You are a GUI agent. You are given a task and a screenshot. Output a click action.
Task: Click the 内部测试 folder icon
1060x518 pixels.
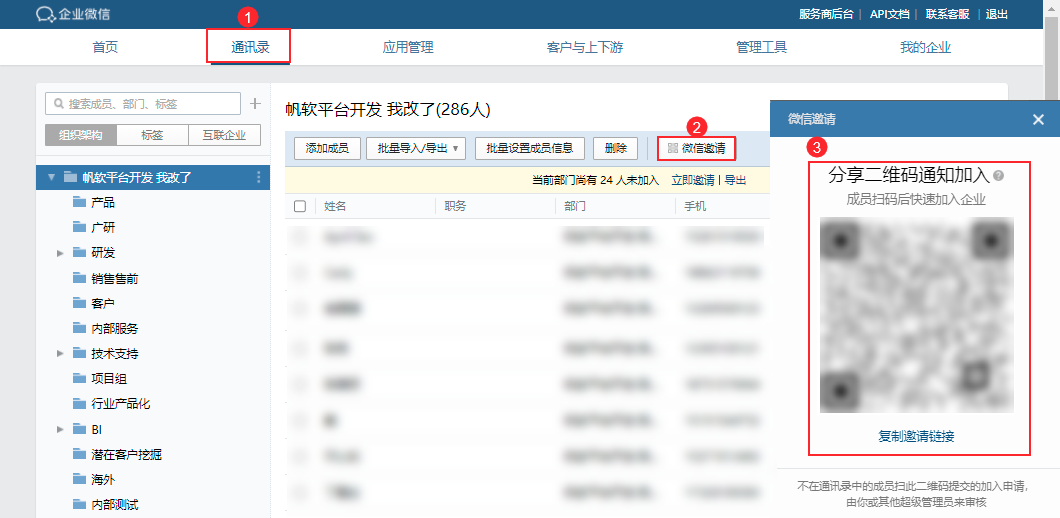78,504
